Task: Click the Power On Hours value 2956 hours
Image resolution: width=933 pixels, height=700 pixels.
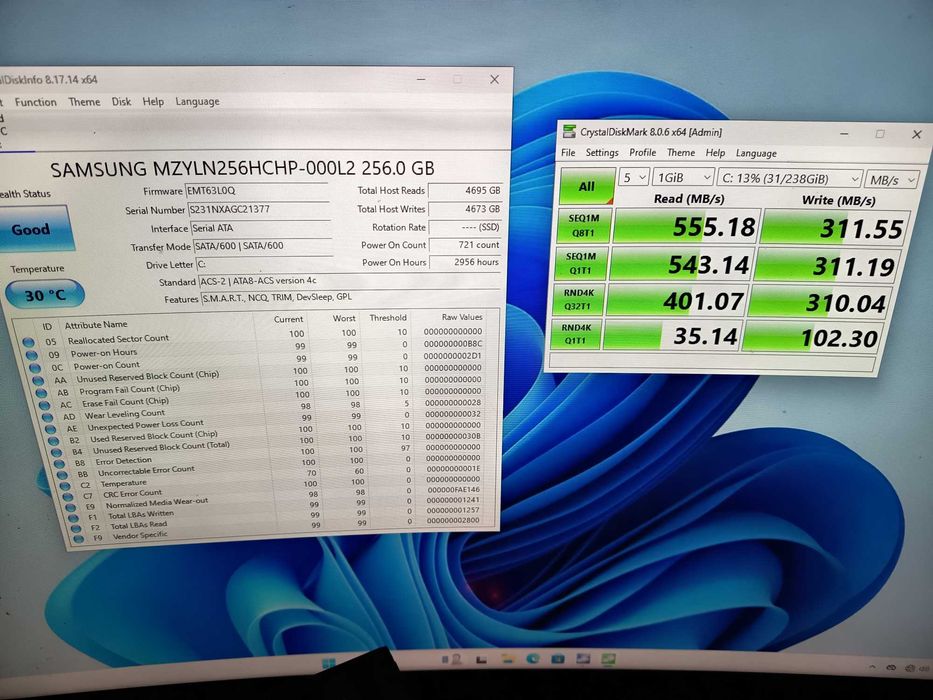Action: point(465,262)
